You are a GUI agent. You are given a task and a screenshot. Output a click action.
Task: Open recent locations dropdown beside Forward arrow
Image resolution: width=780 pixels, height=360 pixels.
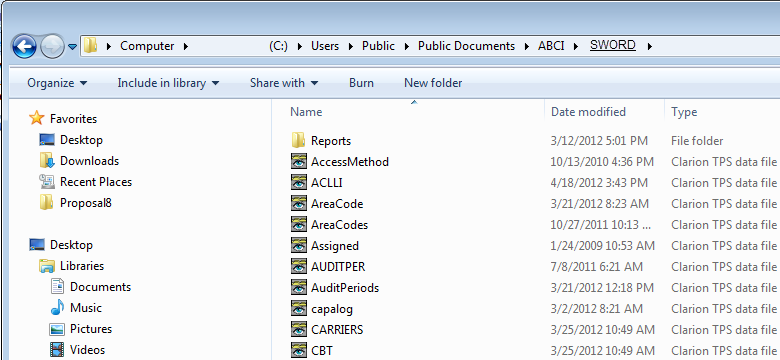pos(73,47)
